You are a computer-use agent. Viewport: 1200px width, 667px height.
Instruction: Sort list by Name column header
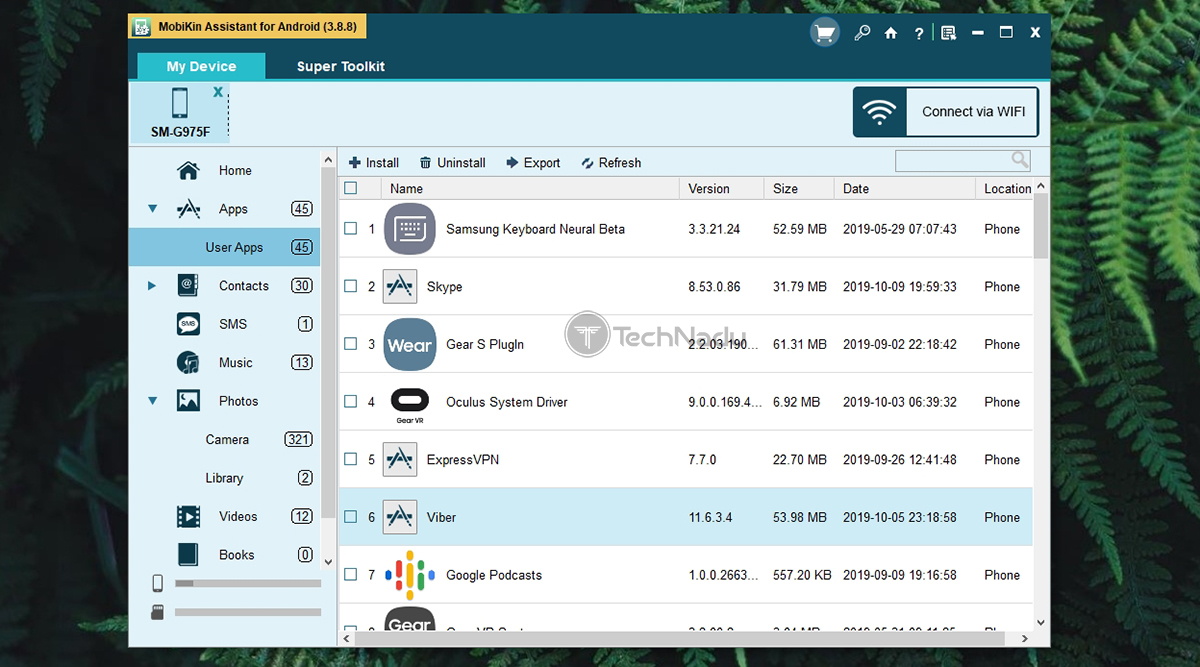click(531, 188)
